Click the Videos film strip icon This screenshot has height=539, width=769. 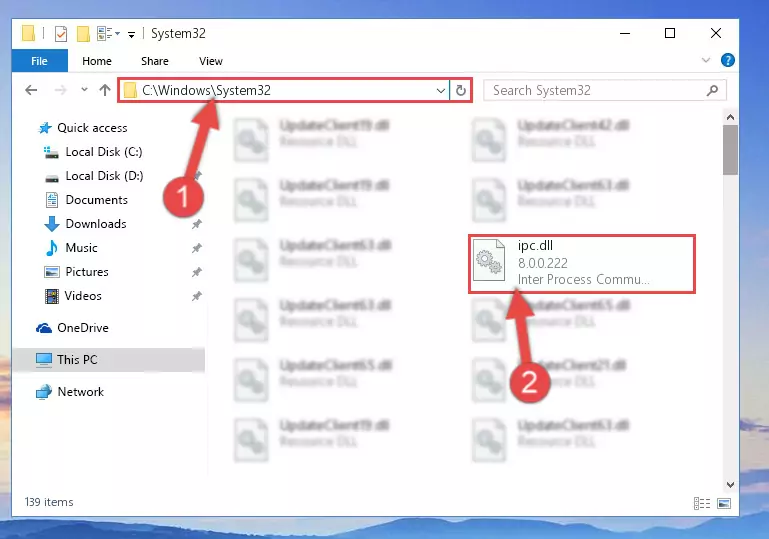(51, 296)
